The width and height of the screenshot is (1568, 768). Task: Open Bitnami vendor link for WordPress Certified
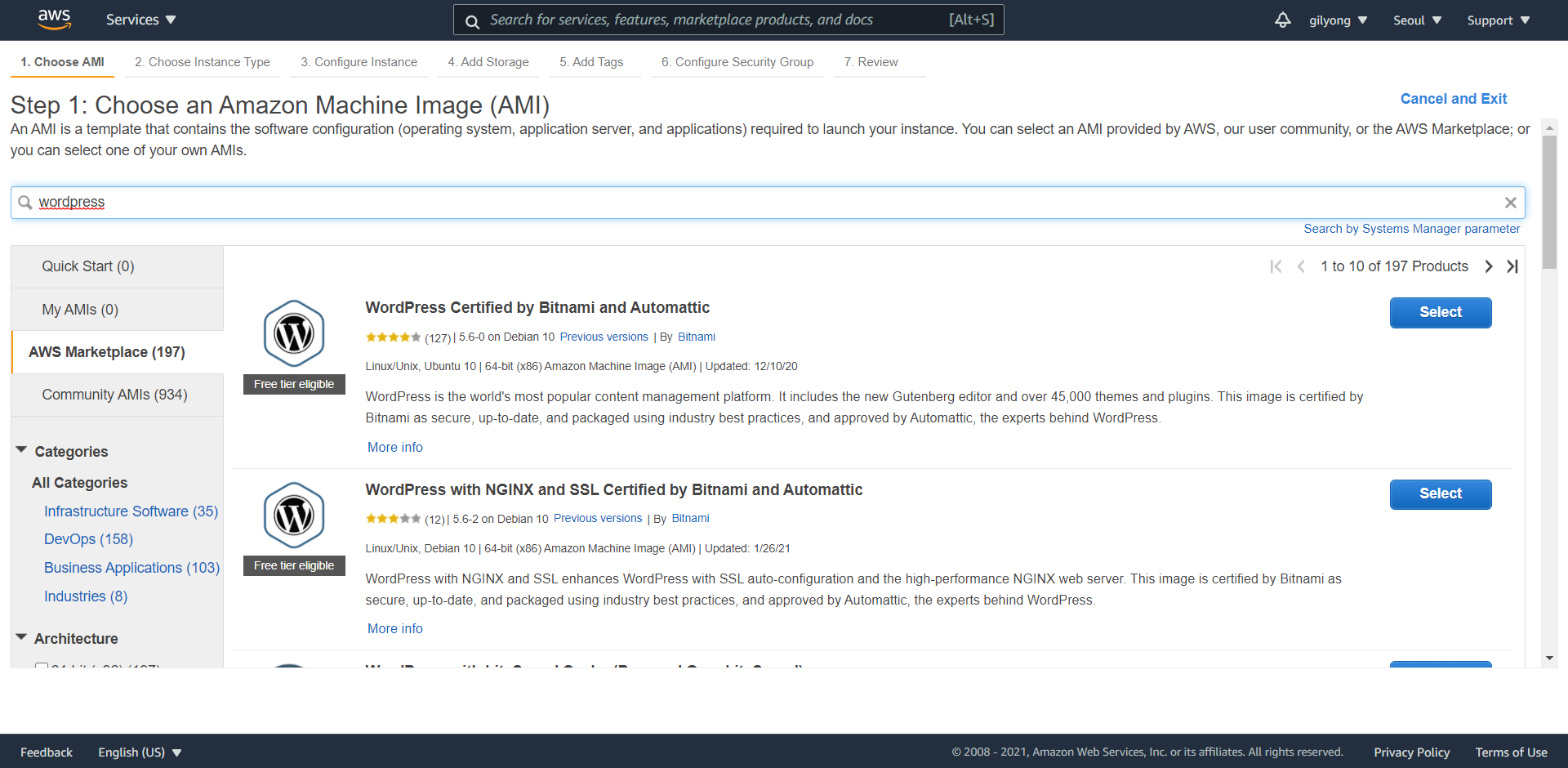[x=697, y=337]
